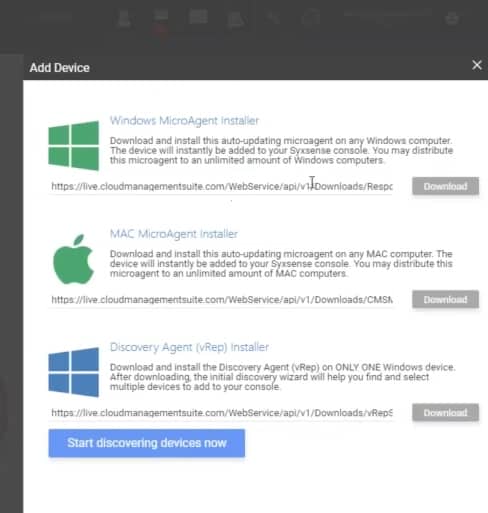Click the dimmed grid icon in top bar
The height and width of the screenshot is (513, 488).
click(198, 17)
